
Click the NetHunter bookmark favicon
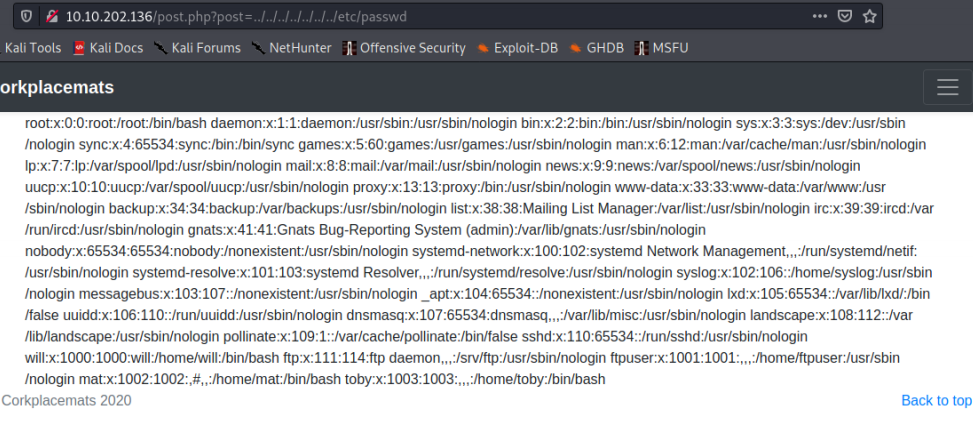[x=258, y=48]
